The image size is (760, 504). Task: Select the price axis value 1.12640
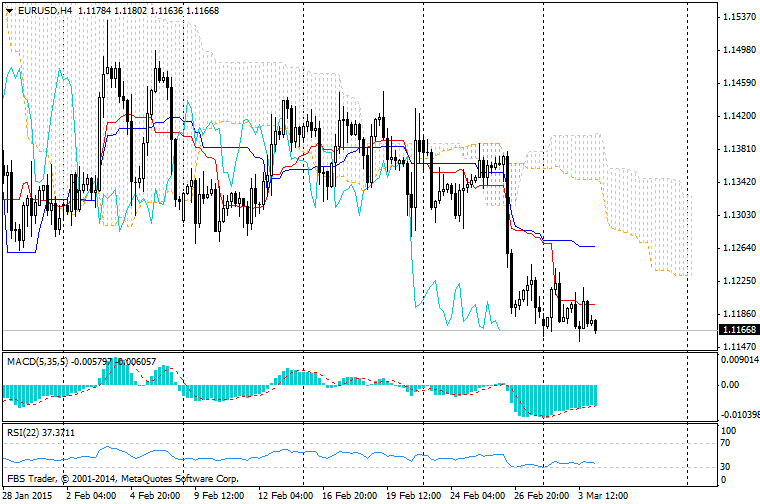(739, 248)
